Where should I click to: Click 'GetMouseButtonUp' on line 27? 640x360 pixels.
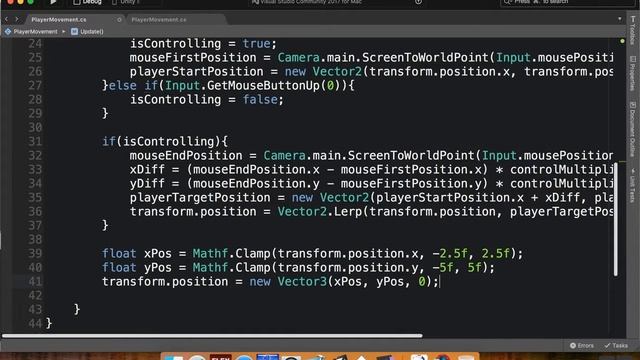pos(263,86)
